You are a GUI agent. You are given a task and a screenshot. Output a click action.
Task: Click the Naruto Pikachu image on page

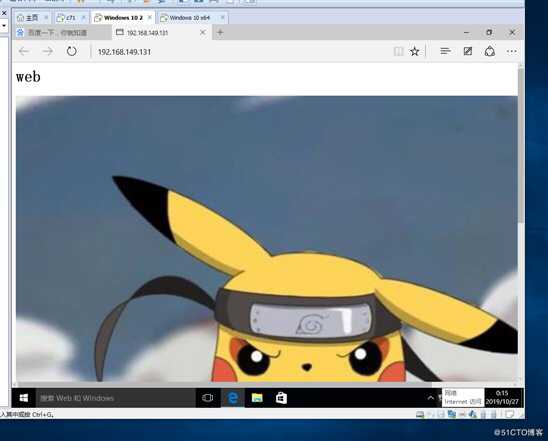coord(267,239)
